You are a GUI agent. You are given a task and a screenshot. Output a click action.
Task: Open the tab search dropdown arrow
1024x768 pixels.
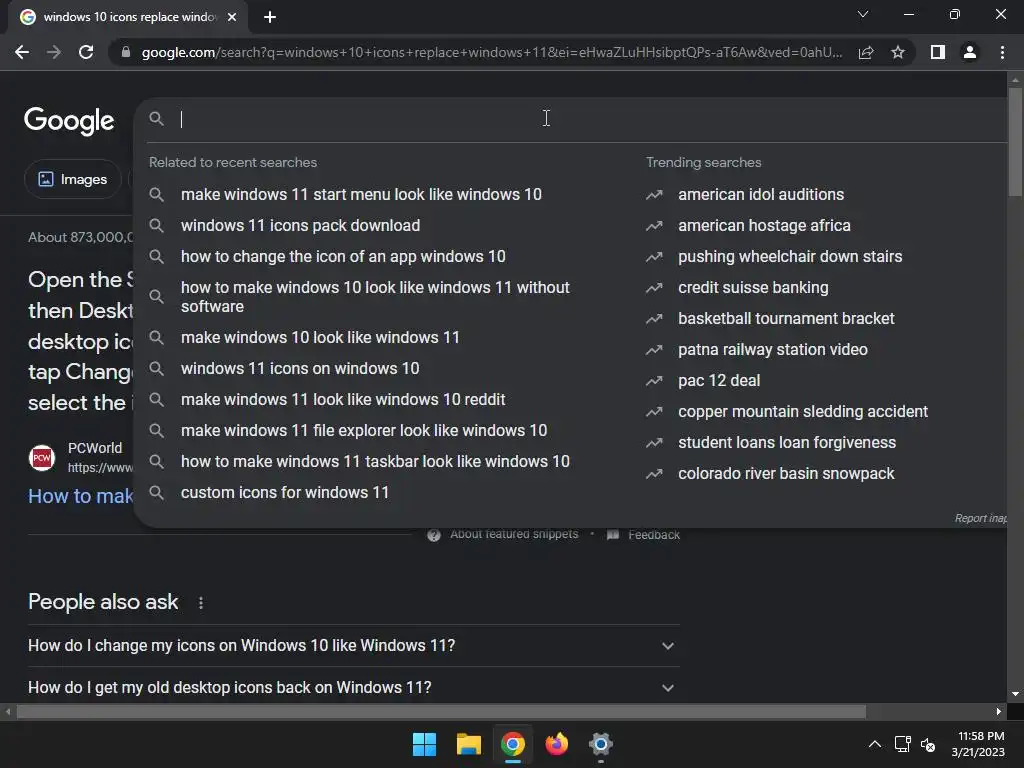863,14
